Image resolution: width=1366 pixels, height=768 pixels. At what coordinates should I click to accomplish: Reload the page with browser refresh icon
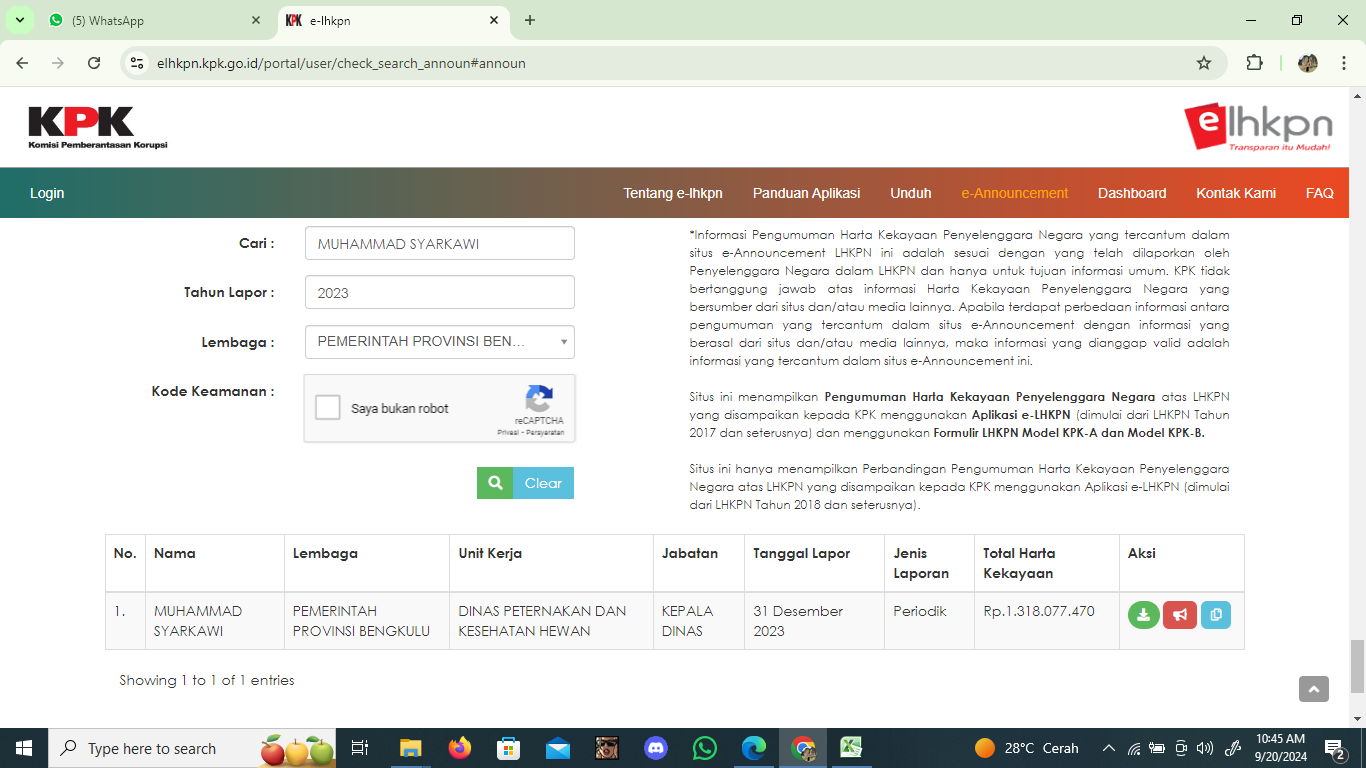tap(94, 63)
